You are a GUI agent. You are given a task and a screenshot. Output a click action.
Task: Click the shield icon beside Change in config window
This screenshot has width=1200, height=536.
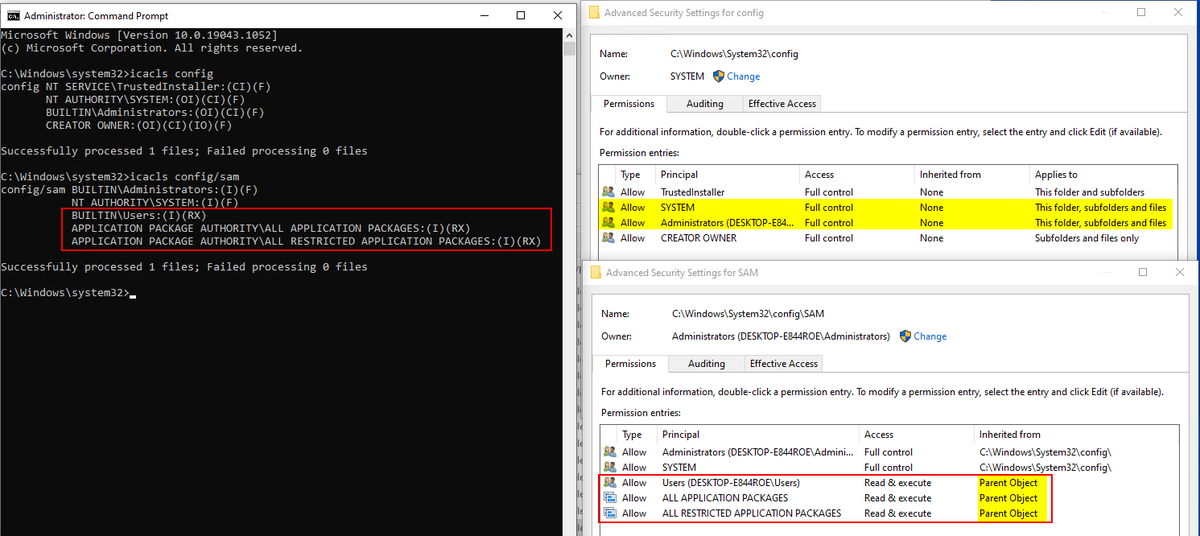(x=717, y=76)
